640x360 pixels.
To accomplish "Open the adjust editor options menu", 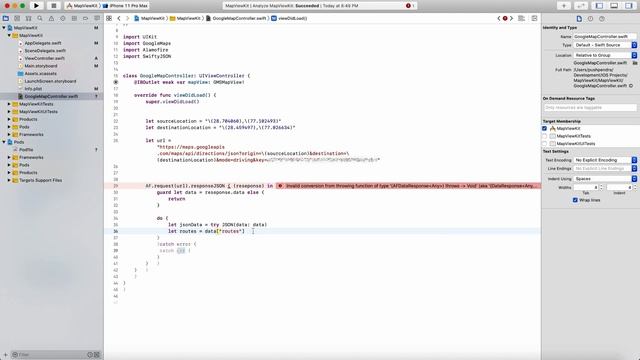I will click(x=522, y=18).
